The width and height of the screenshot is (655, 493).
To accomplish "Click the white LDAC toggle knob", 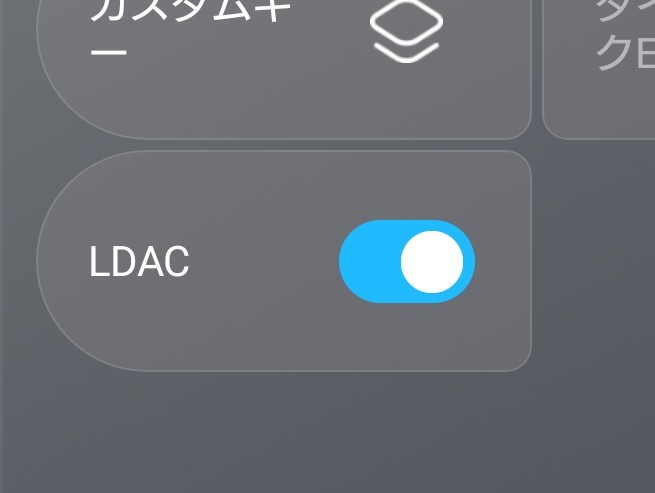I will pos(432,262).
